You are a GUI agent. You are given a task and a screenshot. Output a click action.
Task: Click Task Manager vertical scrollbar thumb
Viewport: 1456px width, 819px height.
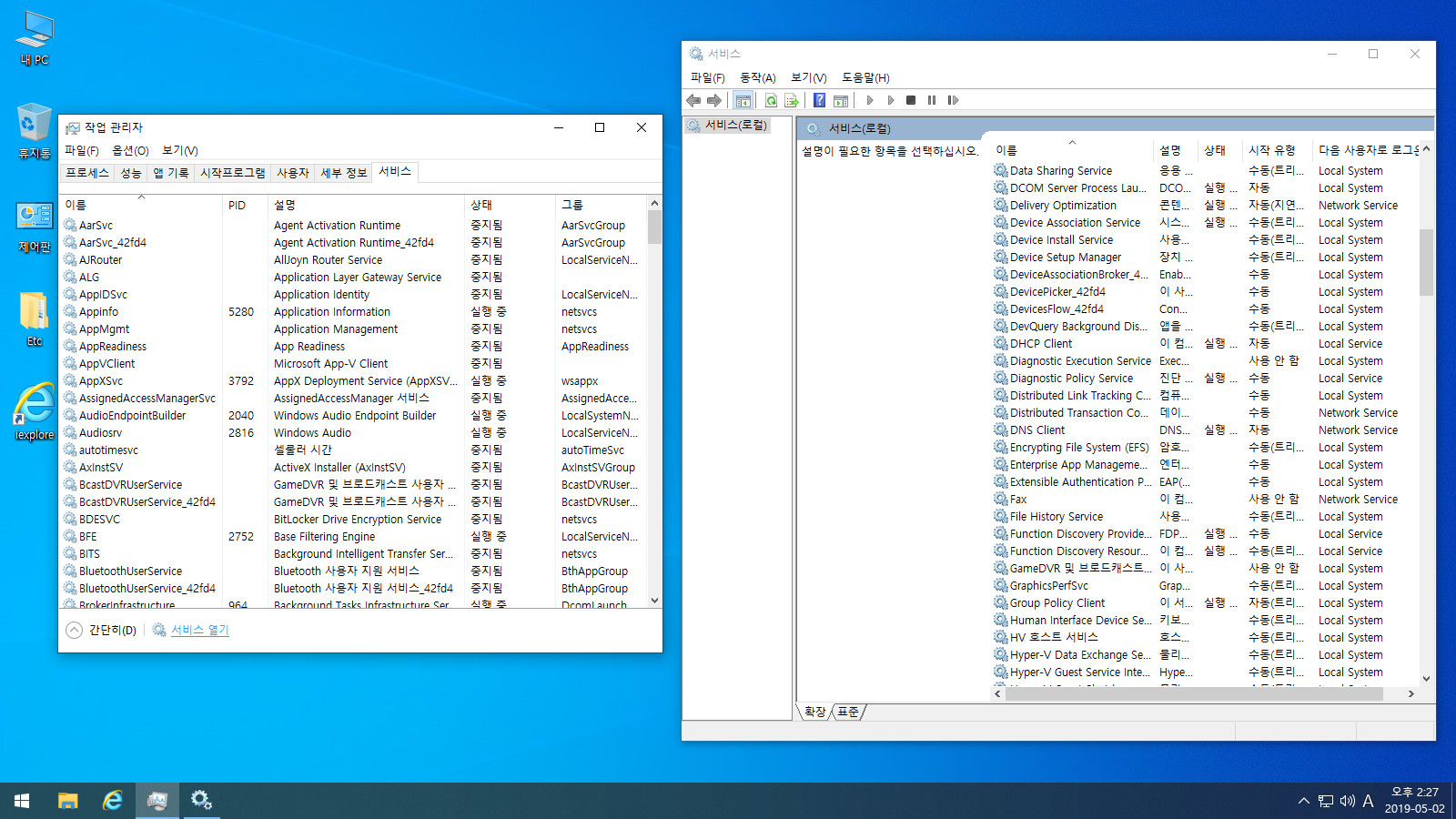(x=654, y=227)
